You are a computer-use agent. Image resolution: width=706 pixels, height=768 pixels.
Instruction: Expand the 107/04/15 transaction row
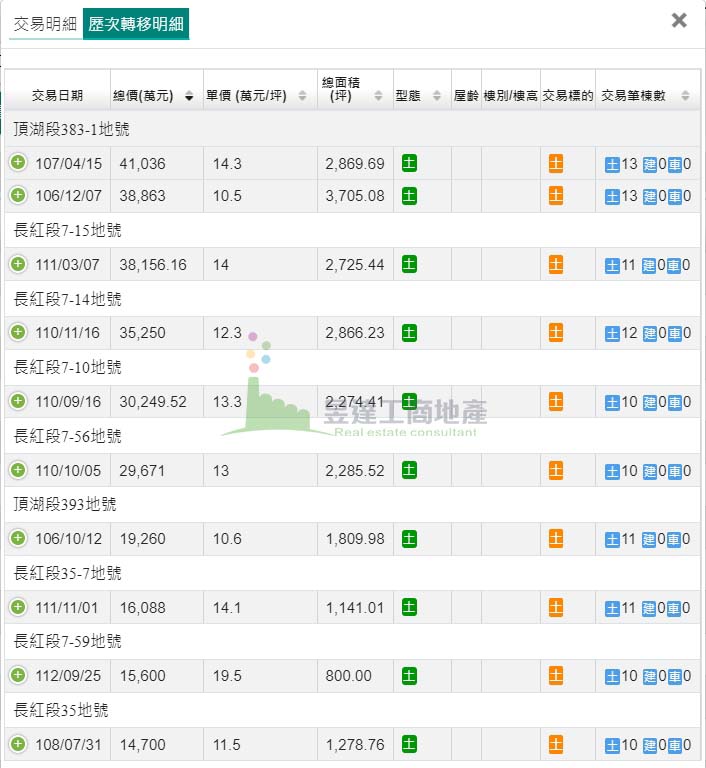coord(18,163)
